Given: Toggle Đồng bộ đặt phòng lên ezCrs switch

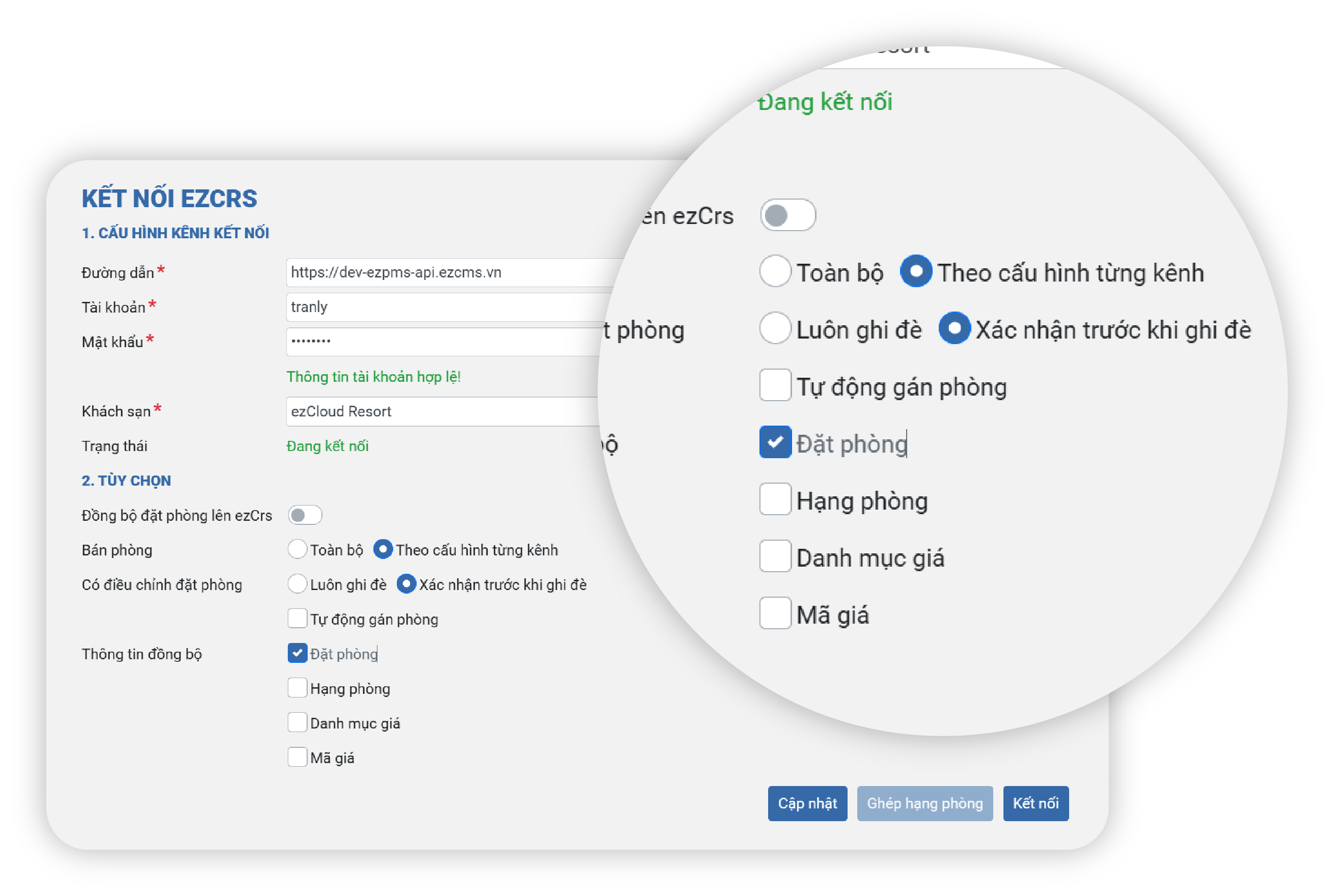Looking at the screenshot, I should 305,515.
